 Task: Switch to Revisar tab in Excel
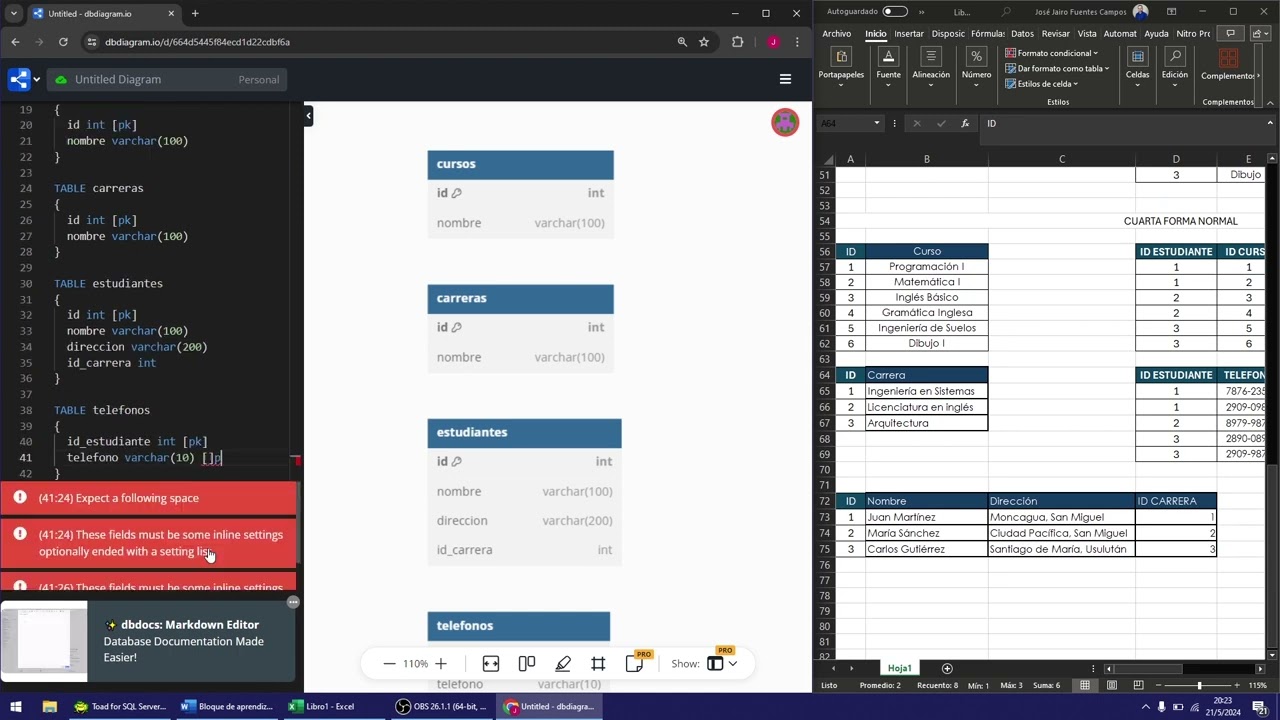[1055, 33]
